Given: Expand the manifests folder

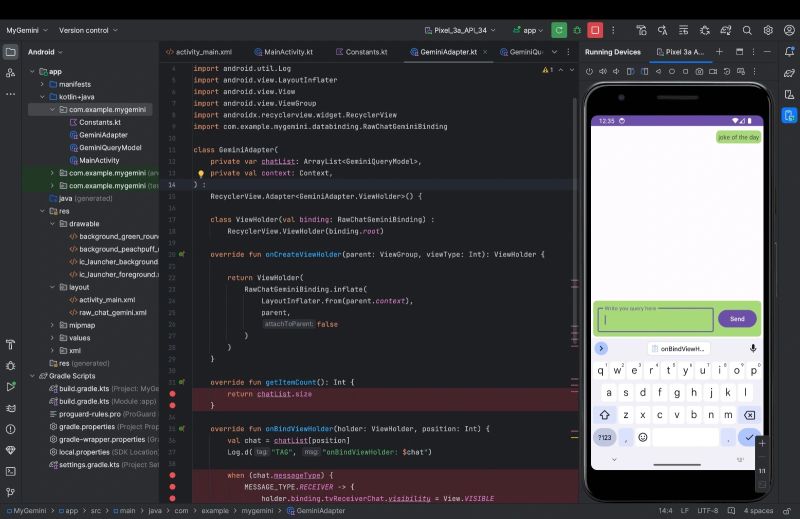Looking at the screenshot, I should coord(43,84).
